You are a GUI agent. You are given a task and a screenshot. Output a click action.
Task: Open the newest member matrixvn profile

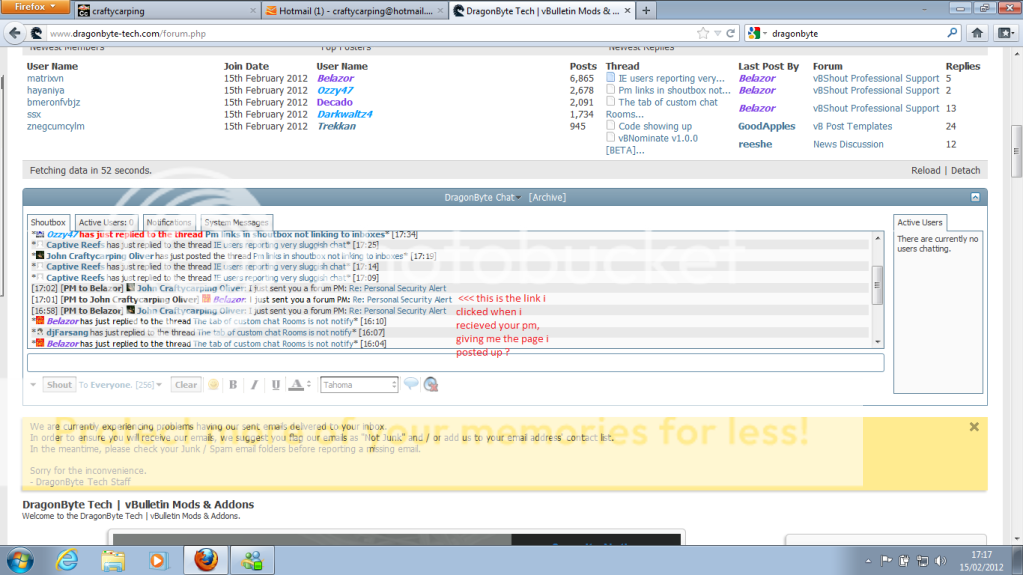point(45,78)
